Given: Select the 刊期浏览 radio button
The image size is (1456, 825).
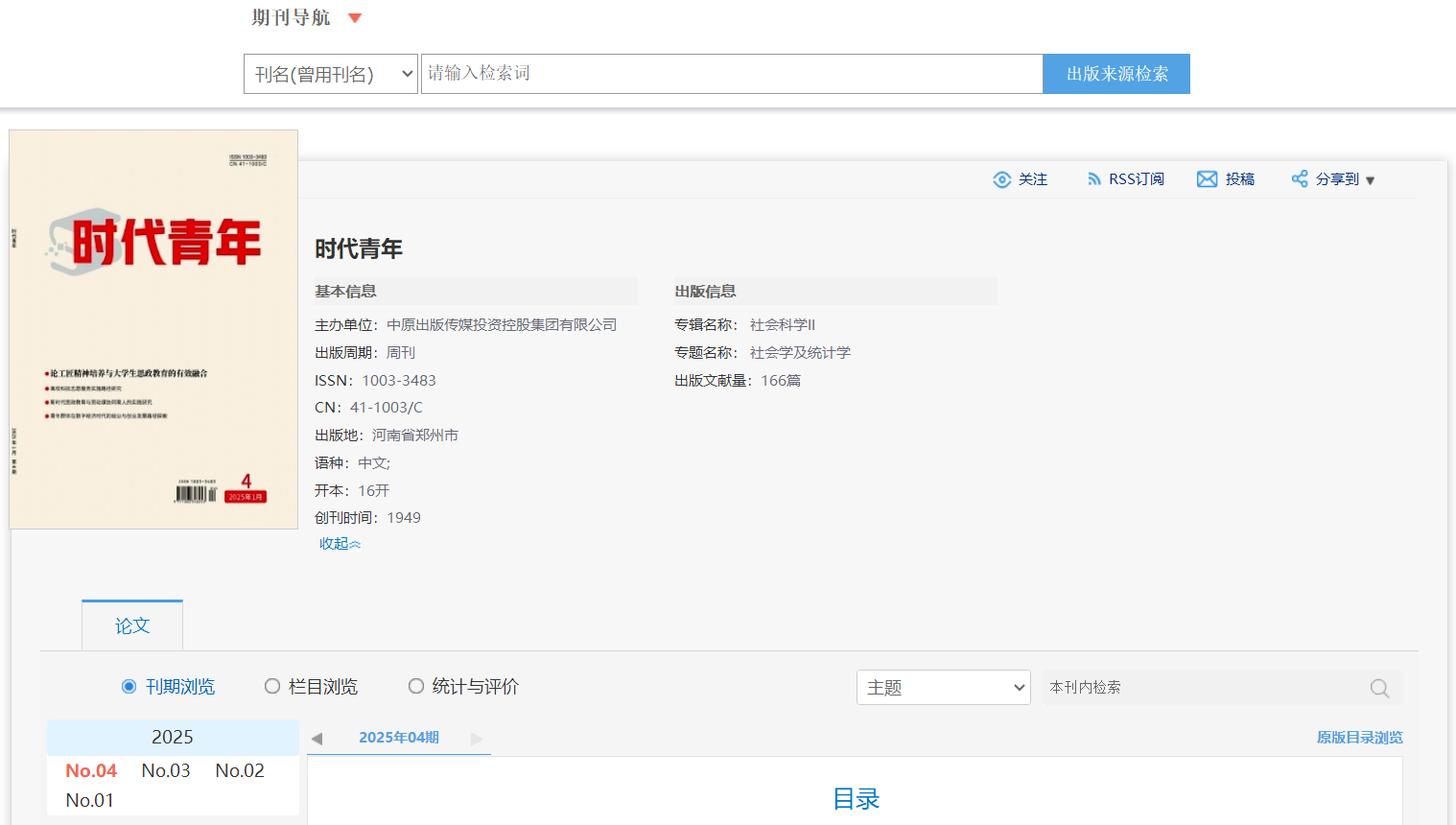Looking at the screenshot, I should coord(129,687).
